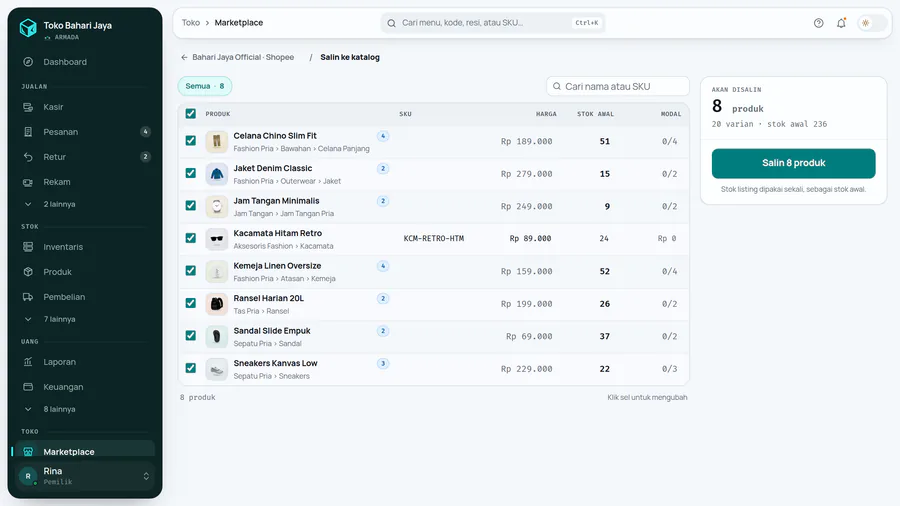900x506 pixels.
Task: Uncheck Kemeja Linen Oversize
Action: pos(191,271)
